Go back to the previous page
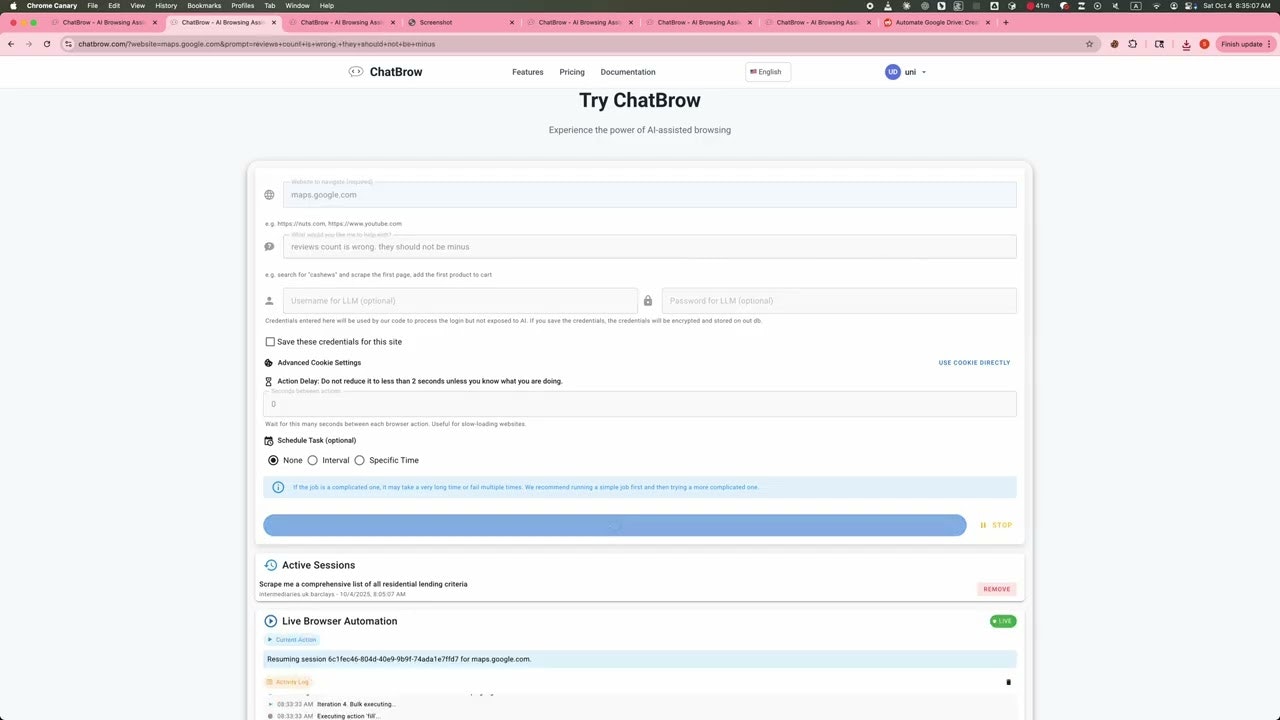The image size is (1280, 720). (11, 44)
